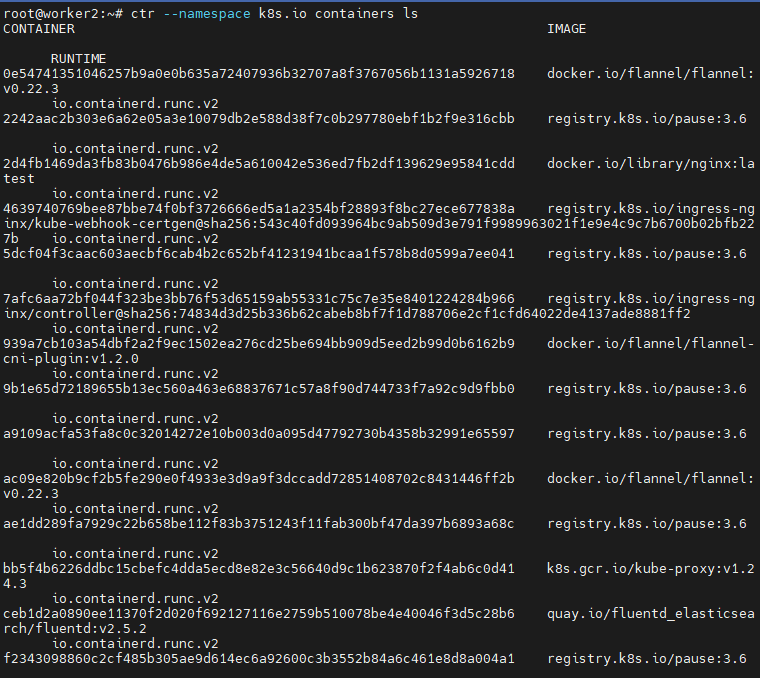Image resolution: width=760 pixels, height=678 pixels.
Task: Click quay.io/fluentd_elasticsearch image name
Action: pyautogui.click(x=651, y=614)
